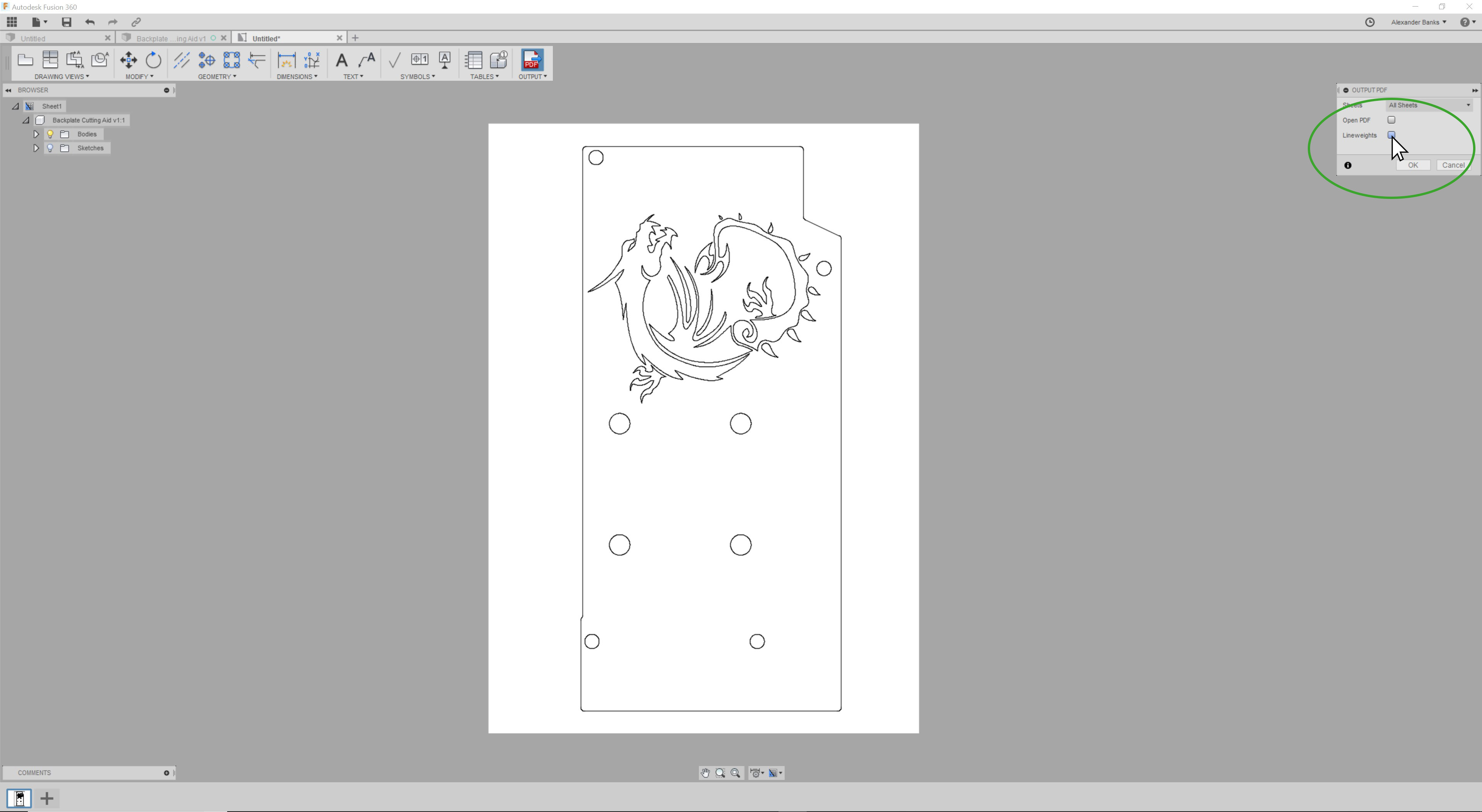This screenshot has width=1482, height=812.
Task: Select the Rotate tool
Action: point(153,60)
